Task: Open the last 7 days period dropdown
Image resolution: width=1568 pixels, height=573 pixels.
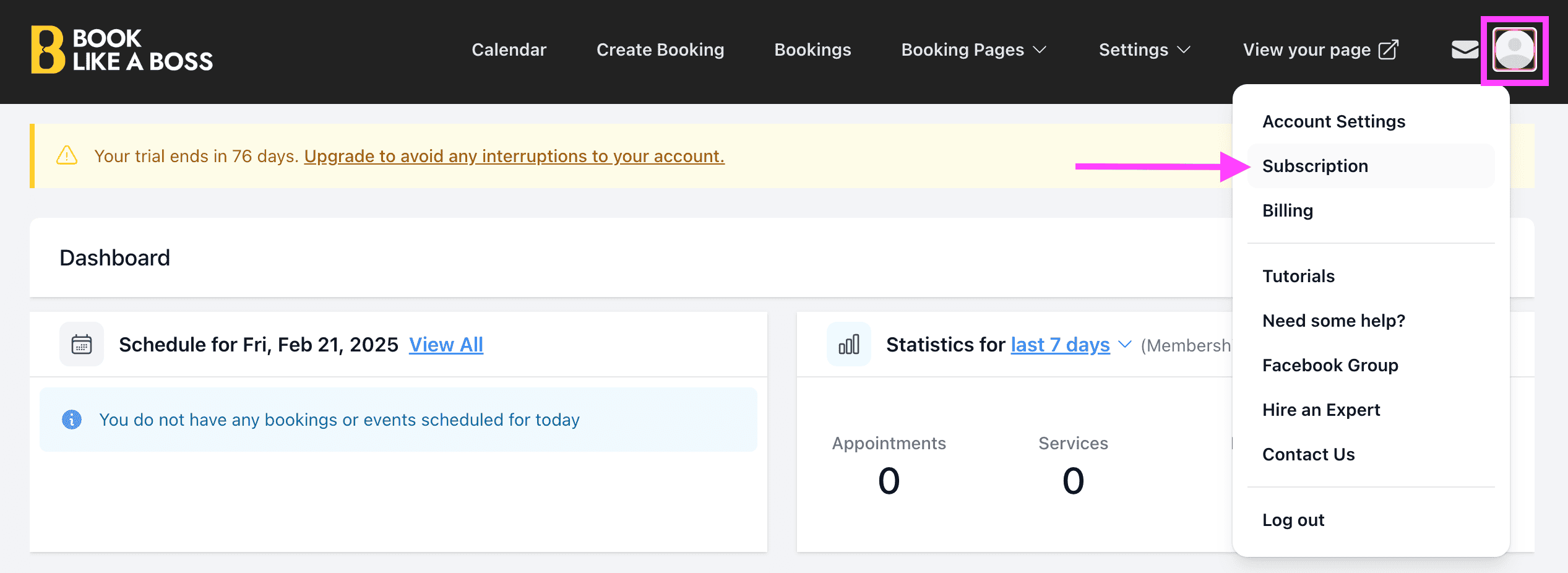Action: click(1070, 345)
